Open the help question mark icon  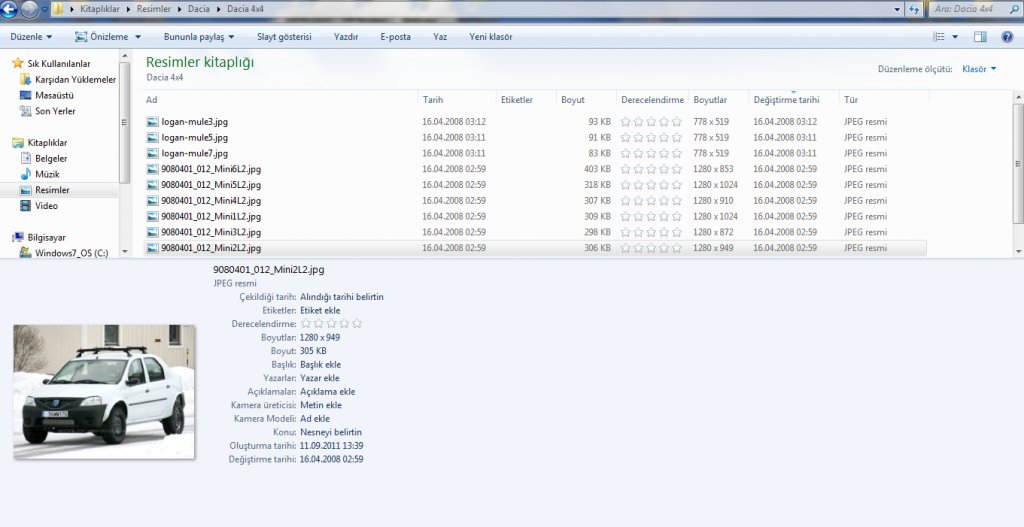click(1007, 37)
